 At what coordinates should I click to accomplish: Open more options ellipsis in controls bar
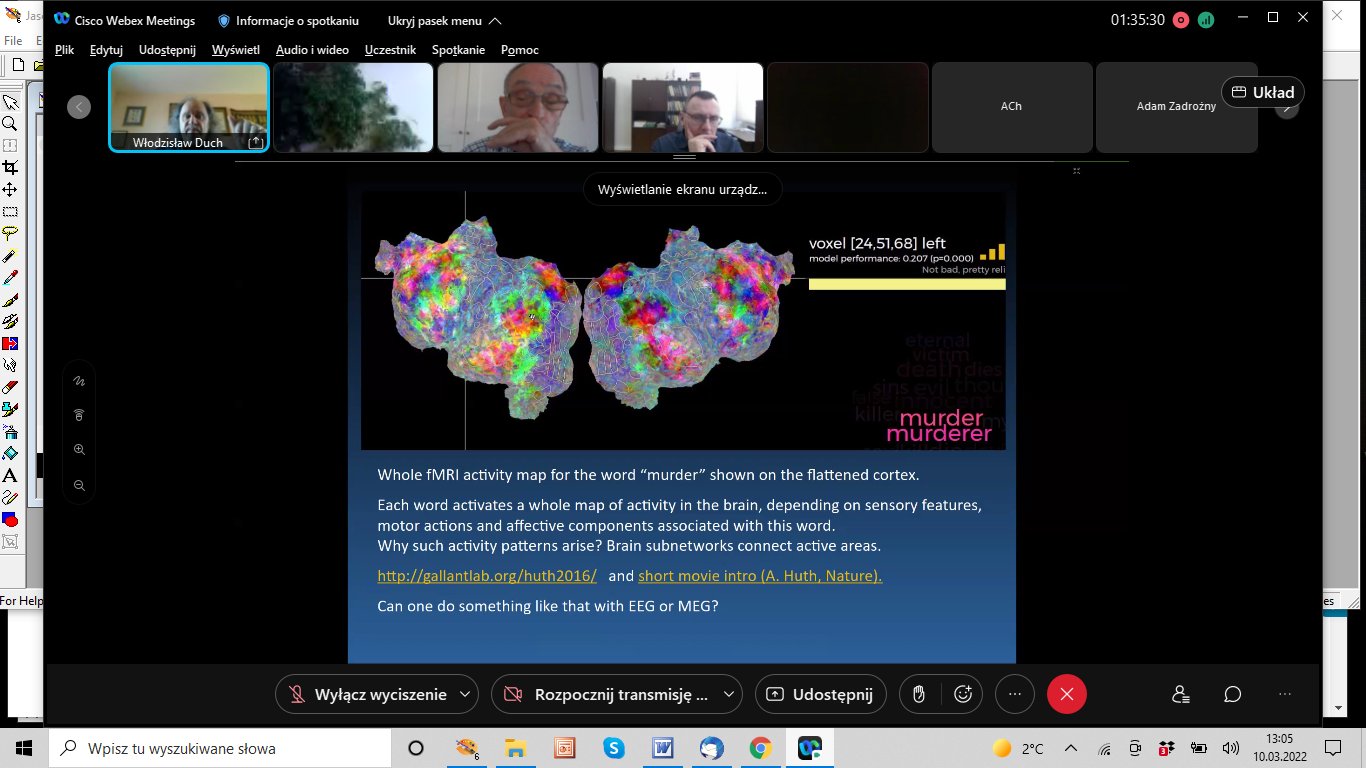pyautogui.click(x=1014, y=694)
